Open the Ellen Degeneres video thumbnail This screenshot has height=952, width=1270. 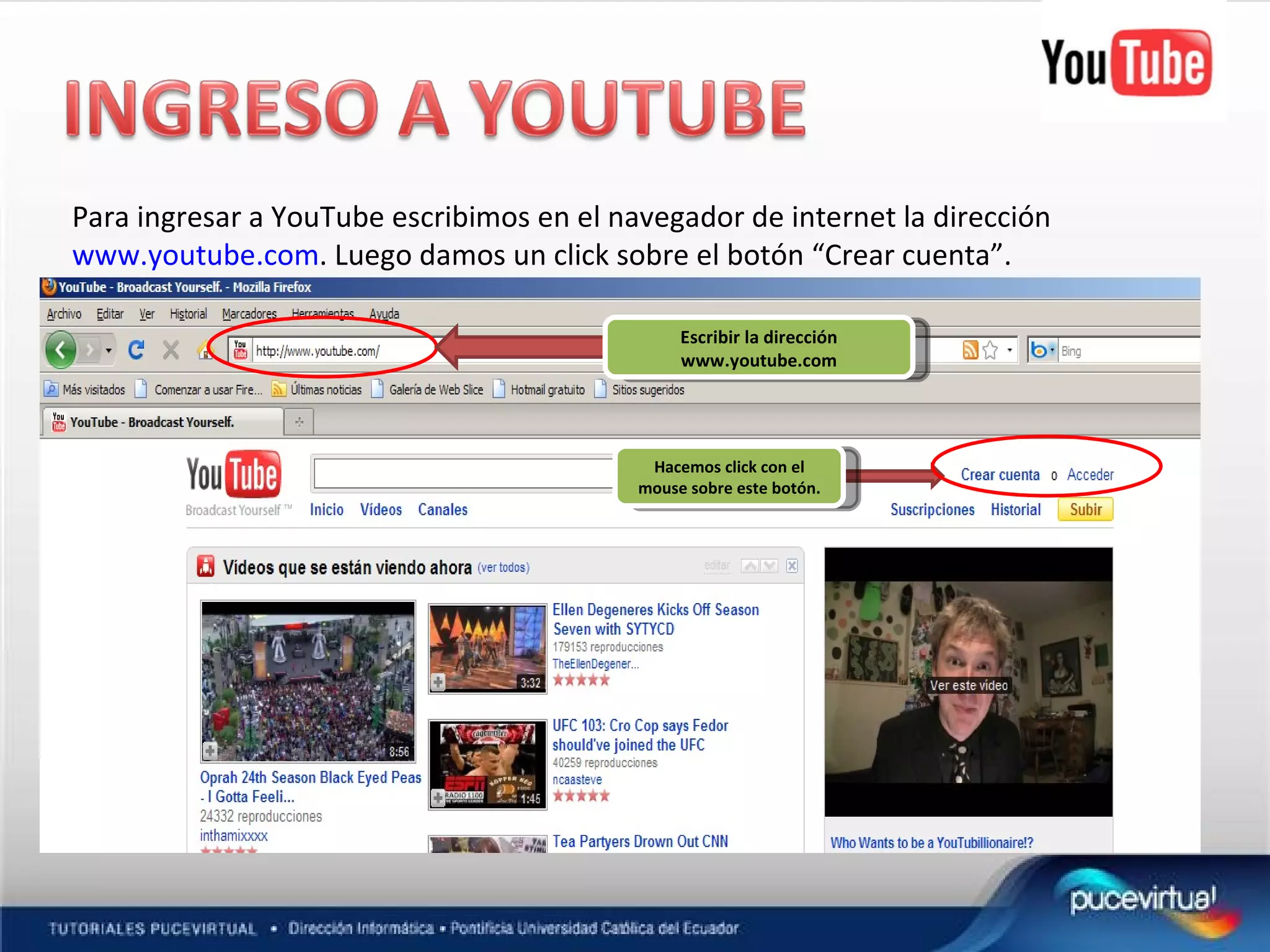point(487,648)
